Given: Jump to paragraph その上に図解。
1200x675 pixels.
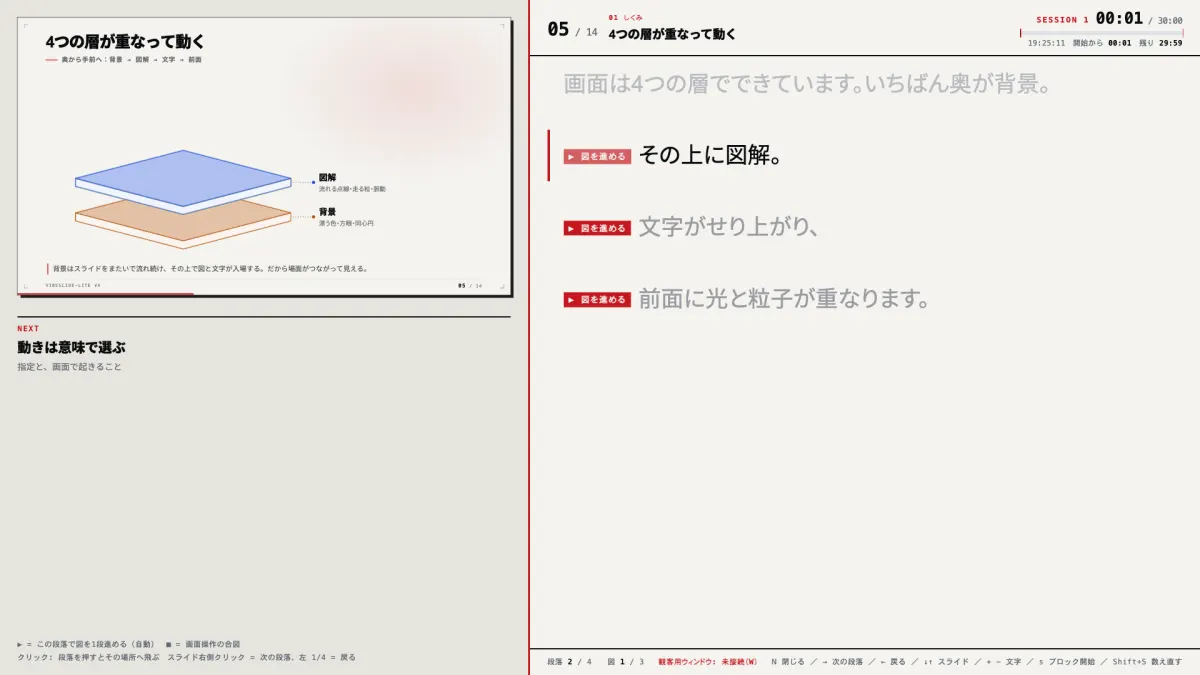Looking at the screenshot, I should (x=710, y=155).
